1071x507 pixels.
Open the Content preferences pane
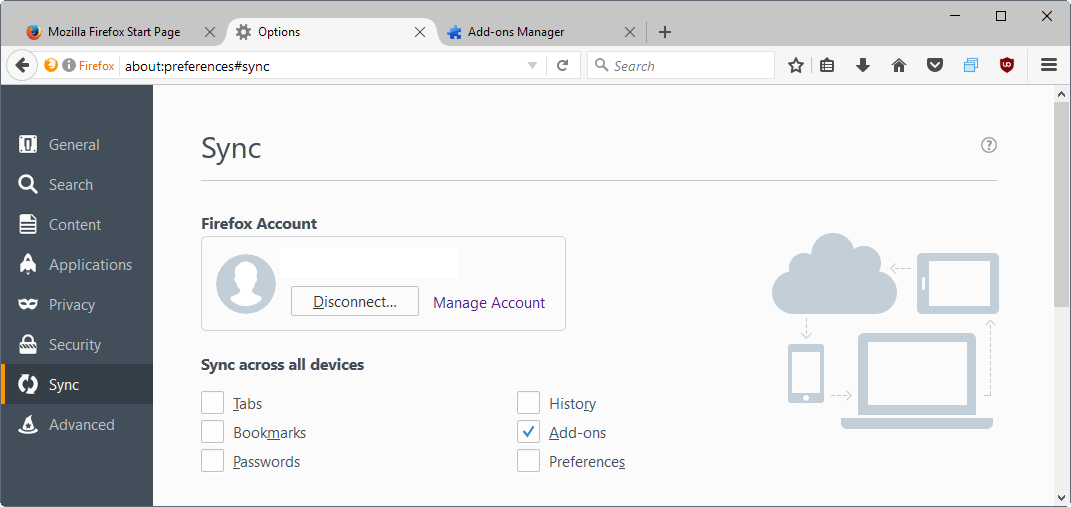[x=76, y=225]
